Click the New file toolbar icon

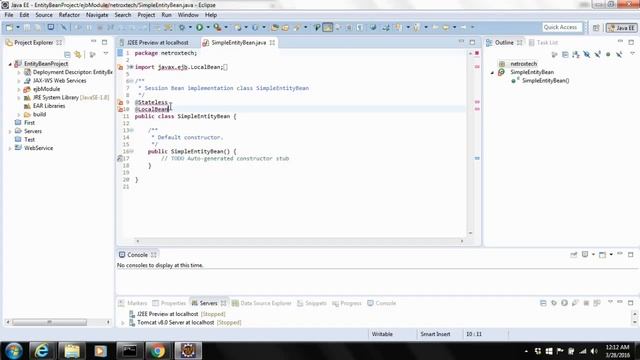click(9, 27)
